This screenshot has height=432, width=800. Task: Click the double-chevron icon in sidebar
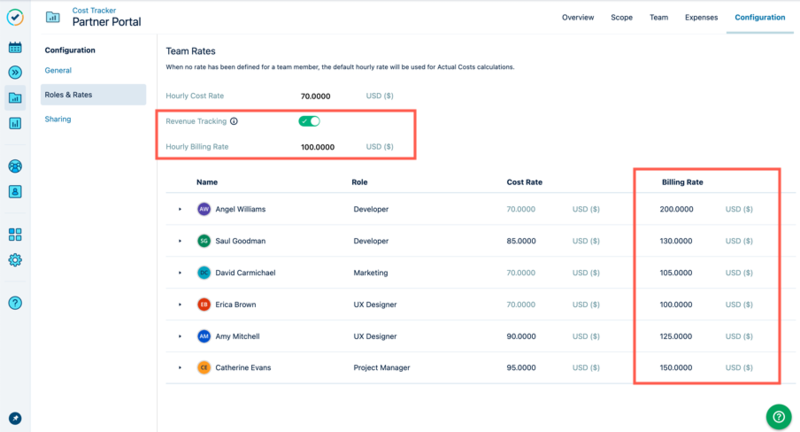pyautogui.click(x=15, y=72)
